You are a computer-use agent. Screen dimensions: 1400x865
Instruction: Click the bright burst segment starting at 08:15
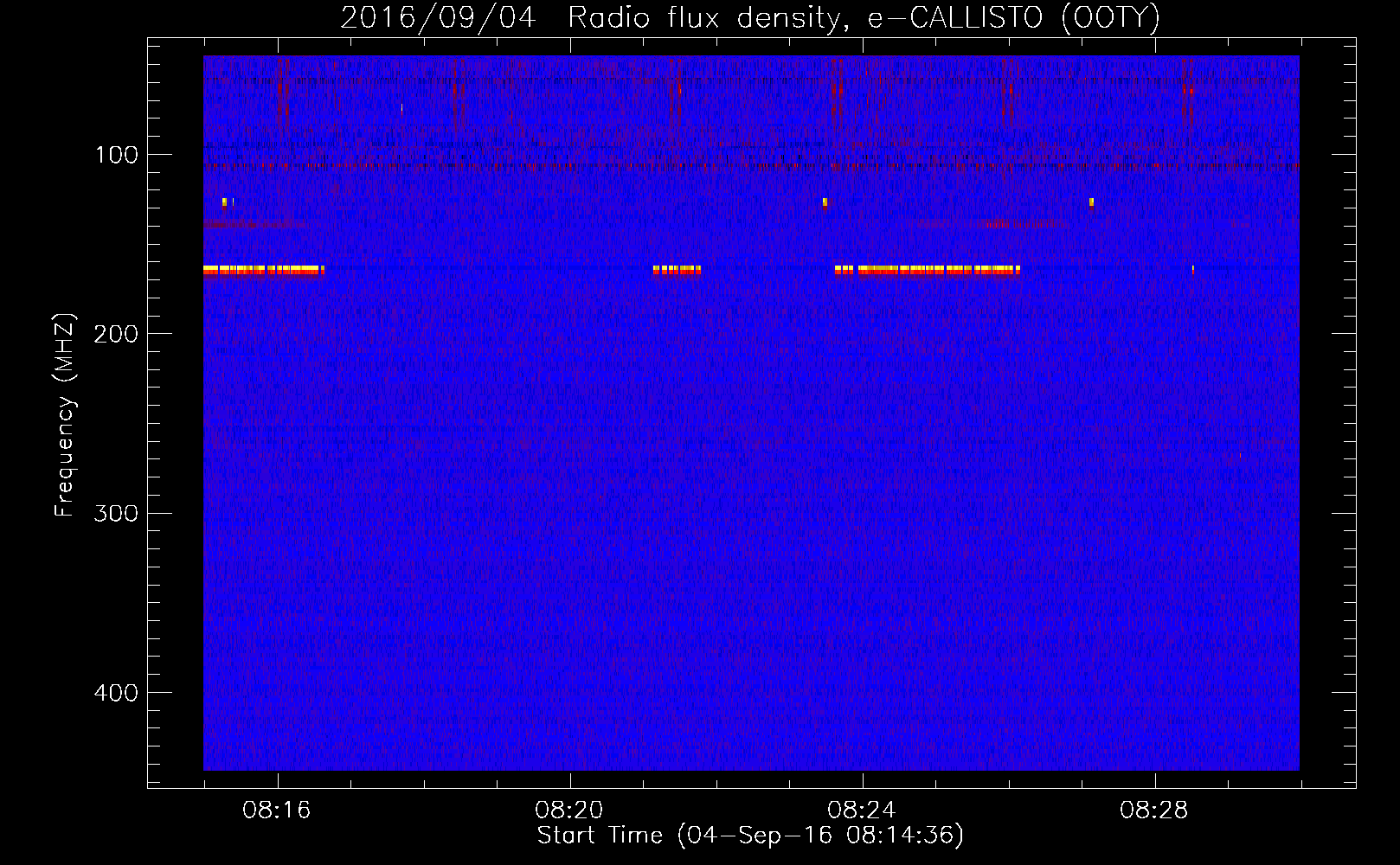264,270
